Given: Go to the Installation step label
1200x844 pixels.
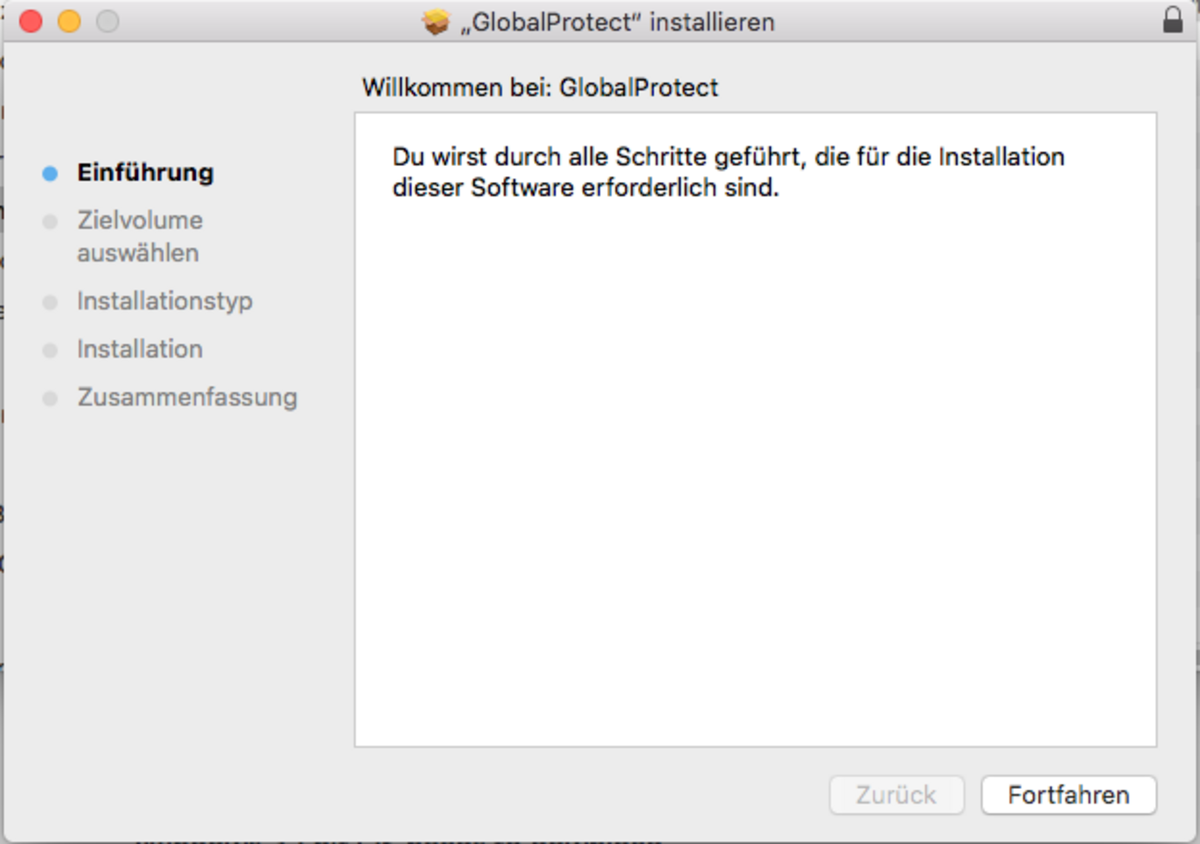Looking at the screenshot, I should 140,349.
